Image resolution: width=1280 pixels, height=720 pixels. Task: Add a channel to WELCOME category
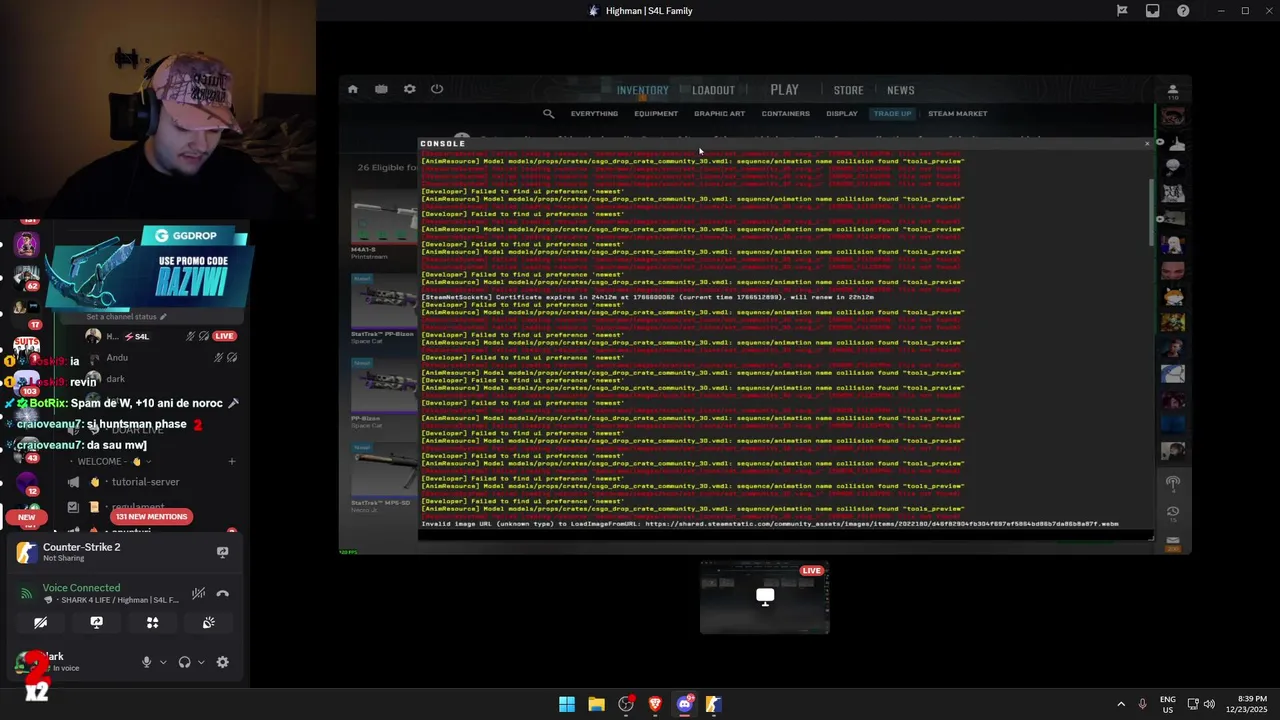pos(232,461)
